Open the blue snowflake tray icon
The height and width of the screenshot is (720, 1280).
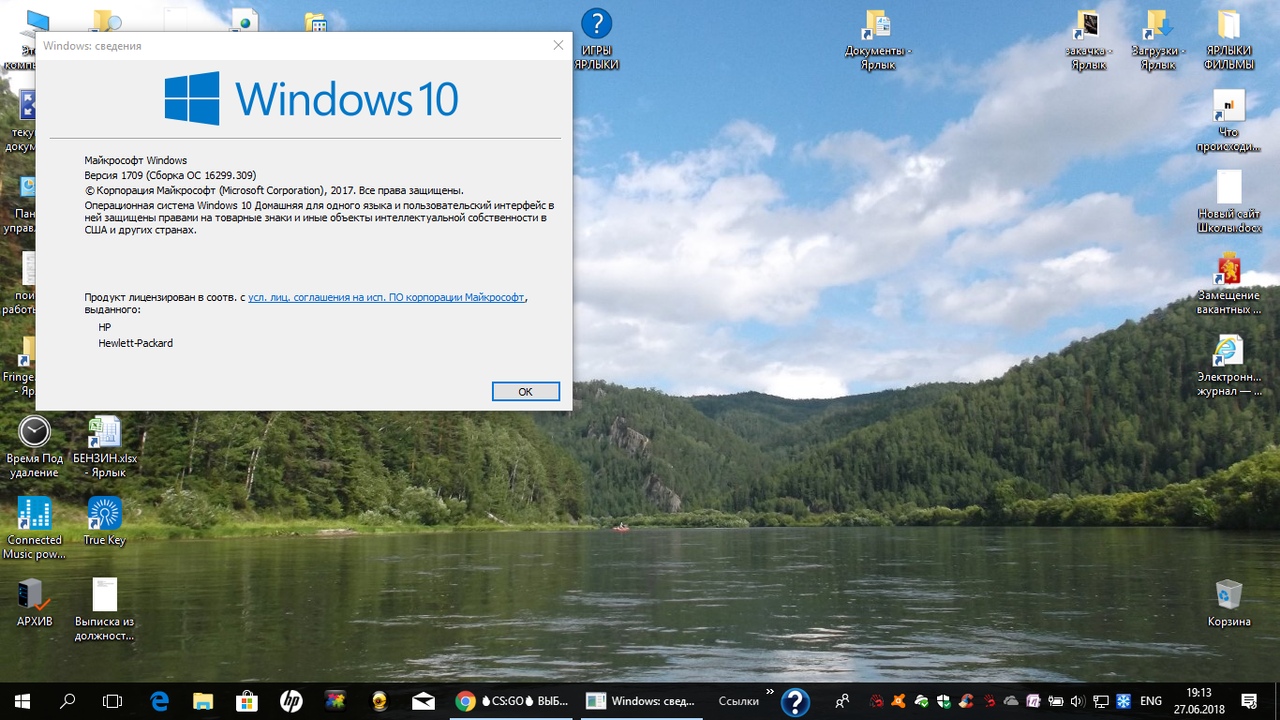[x=1123, y=701]
